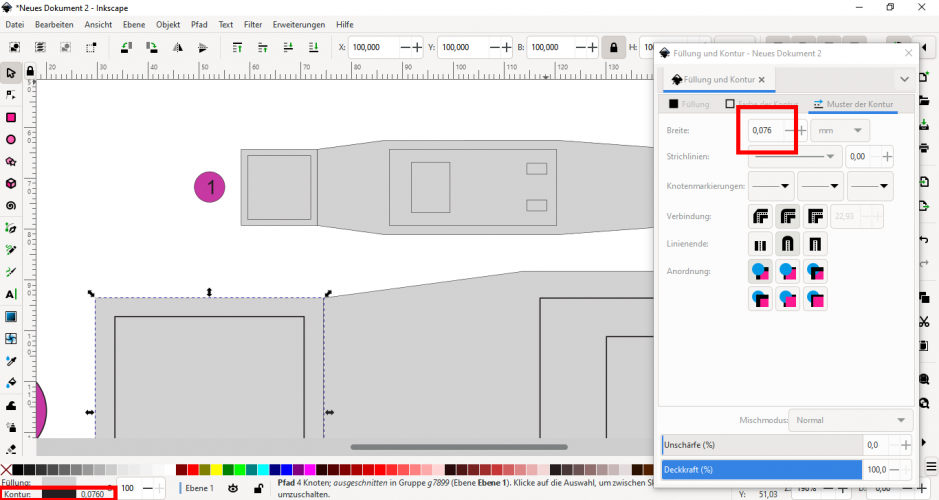
Task: Open middle marker Knotenmarkierungen dropdown
Action: [820, 186]
